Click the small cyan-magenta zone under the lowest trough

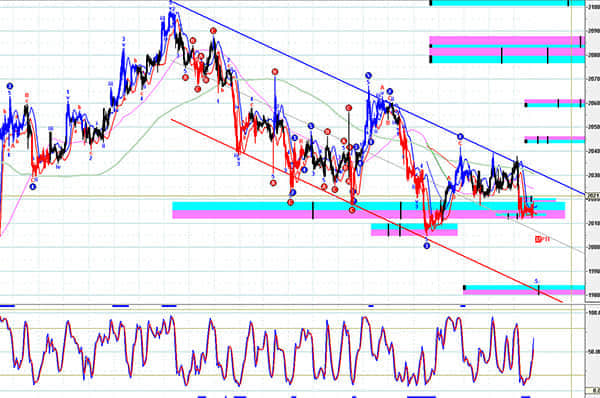coord(414,230)
